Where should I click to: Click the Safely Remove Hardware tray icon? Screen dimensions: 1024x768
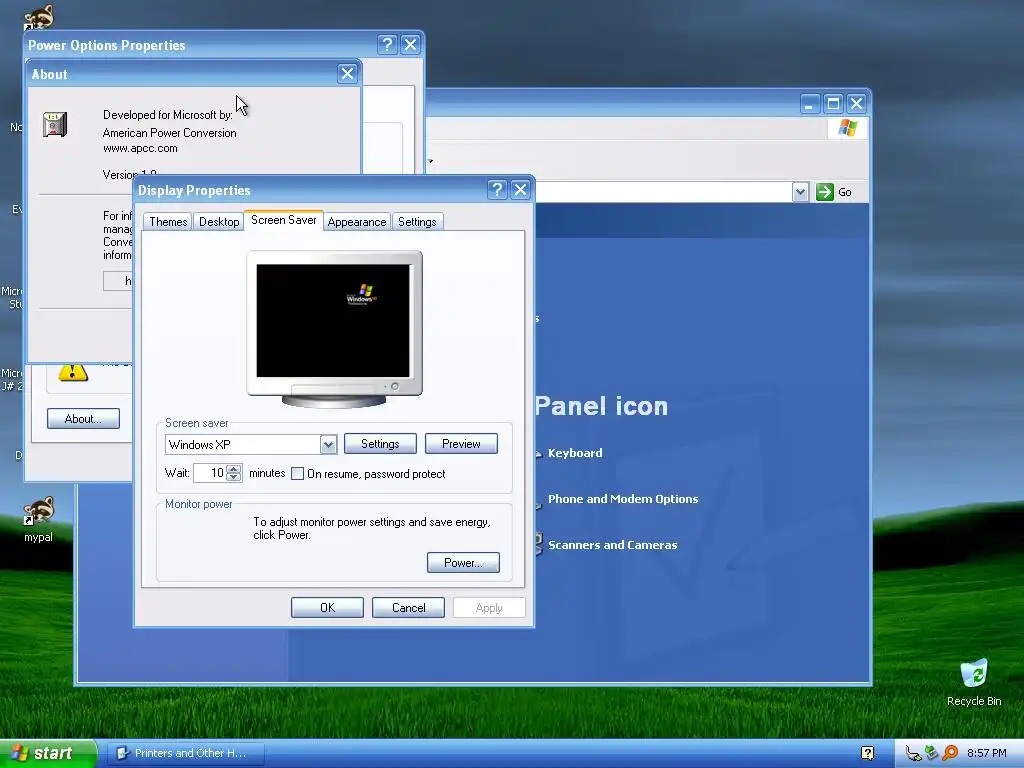click(x=913, y=754)
